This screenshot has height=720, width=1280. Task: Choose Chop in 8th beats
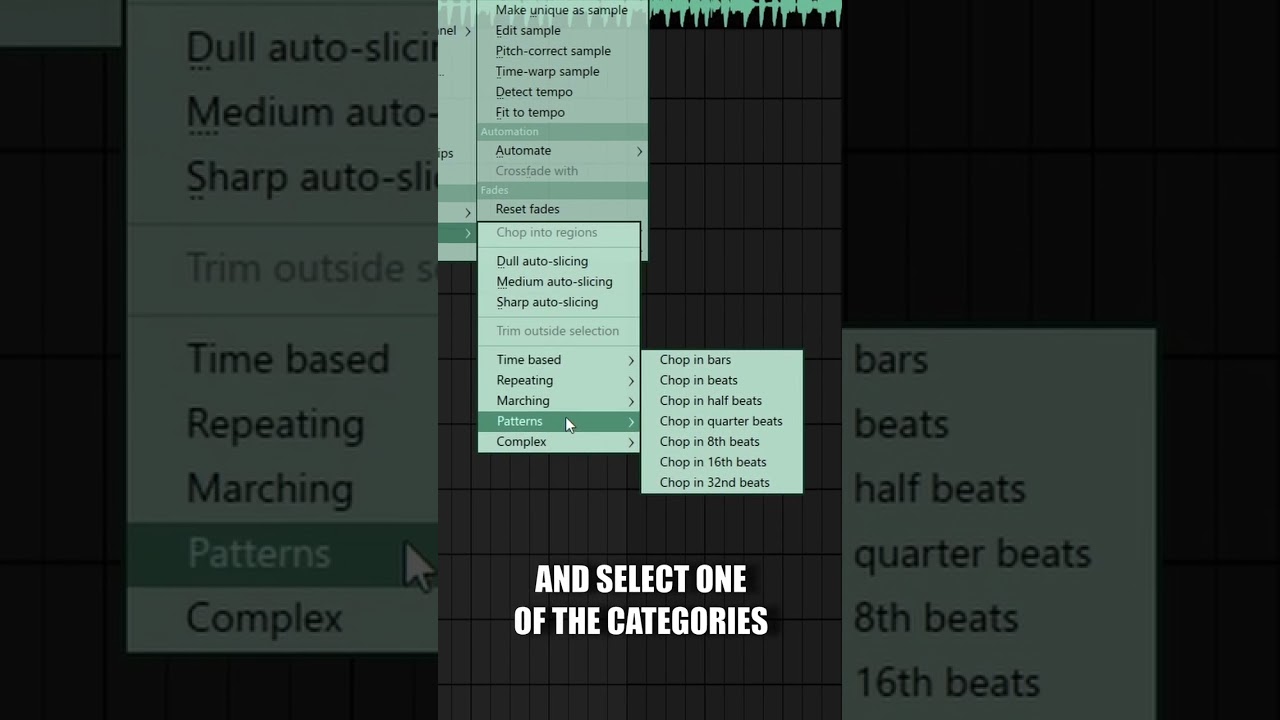click(x=721, y=442)
